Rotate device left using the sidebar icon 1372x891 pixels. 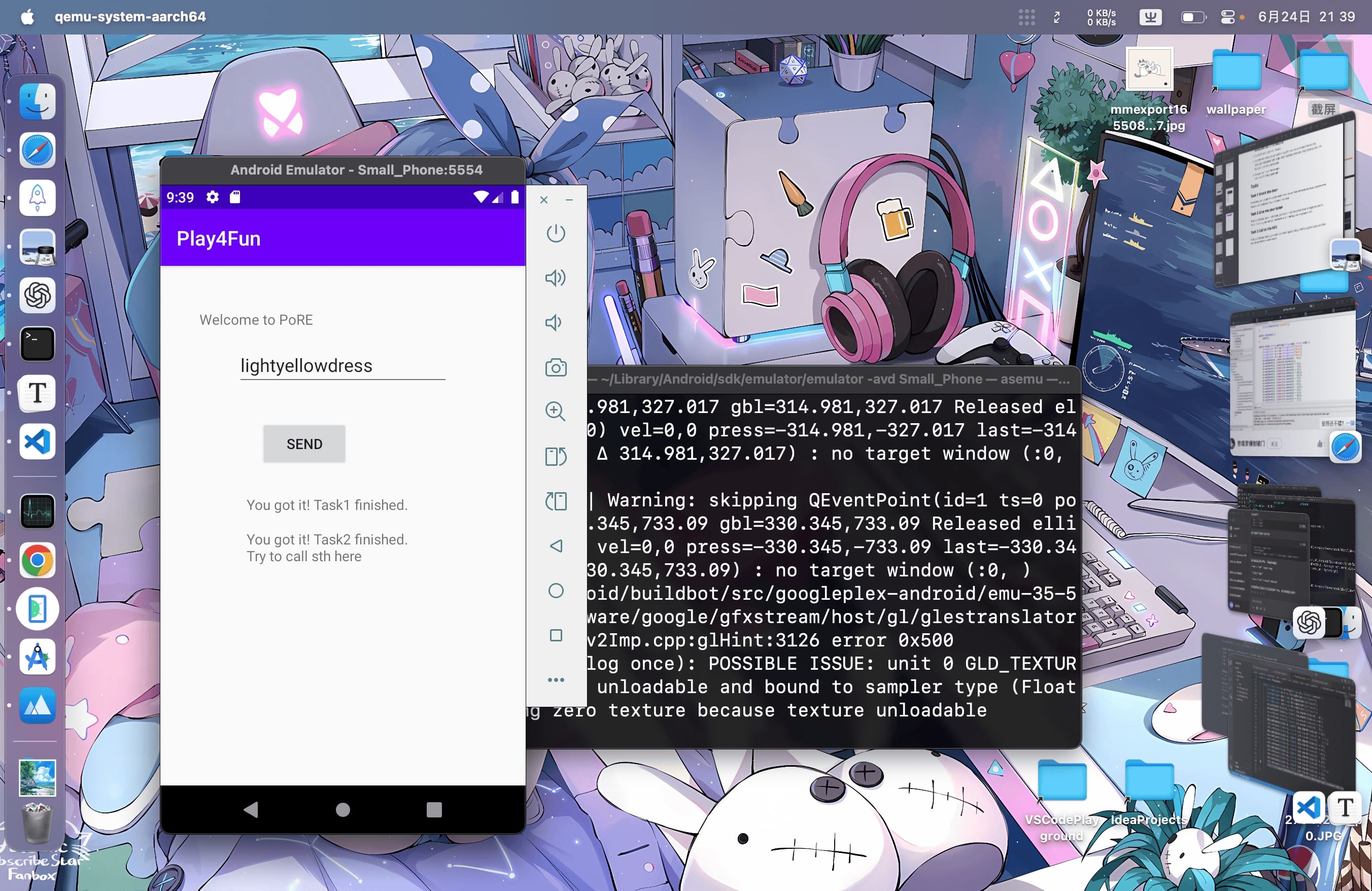556,457
